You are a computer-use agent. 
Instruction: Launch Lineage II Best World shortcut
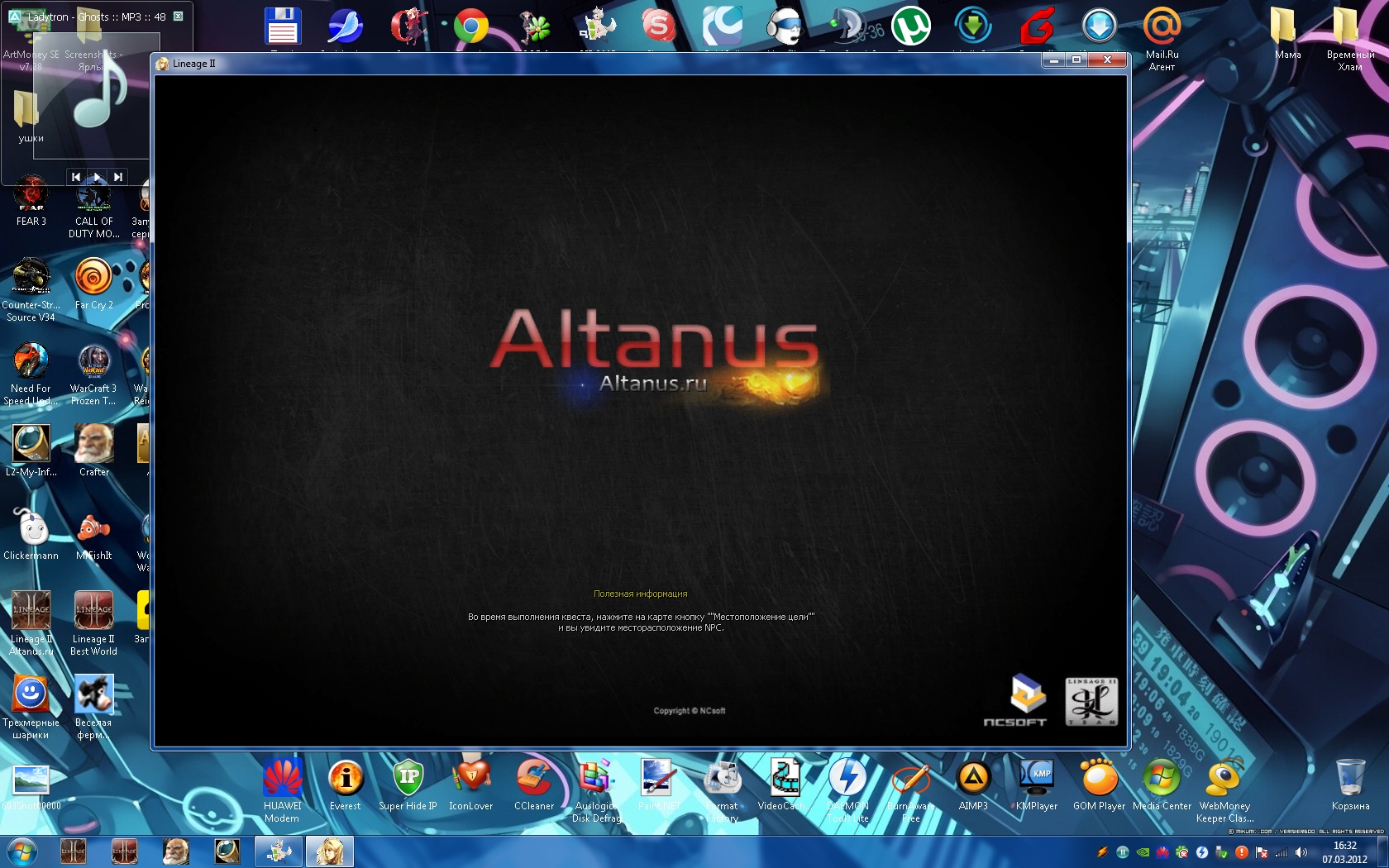93,624
